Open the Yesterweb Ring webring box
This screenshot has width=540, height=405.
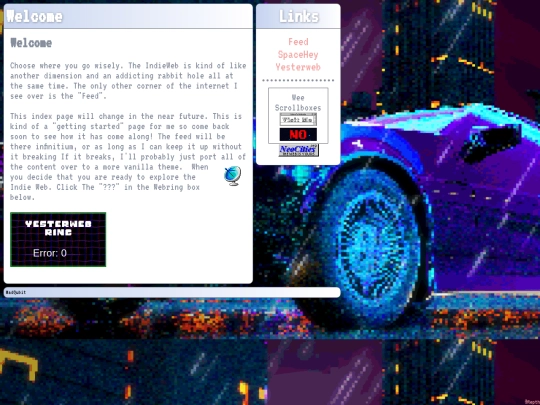58,239
